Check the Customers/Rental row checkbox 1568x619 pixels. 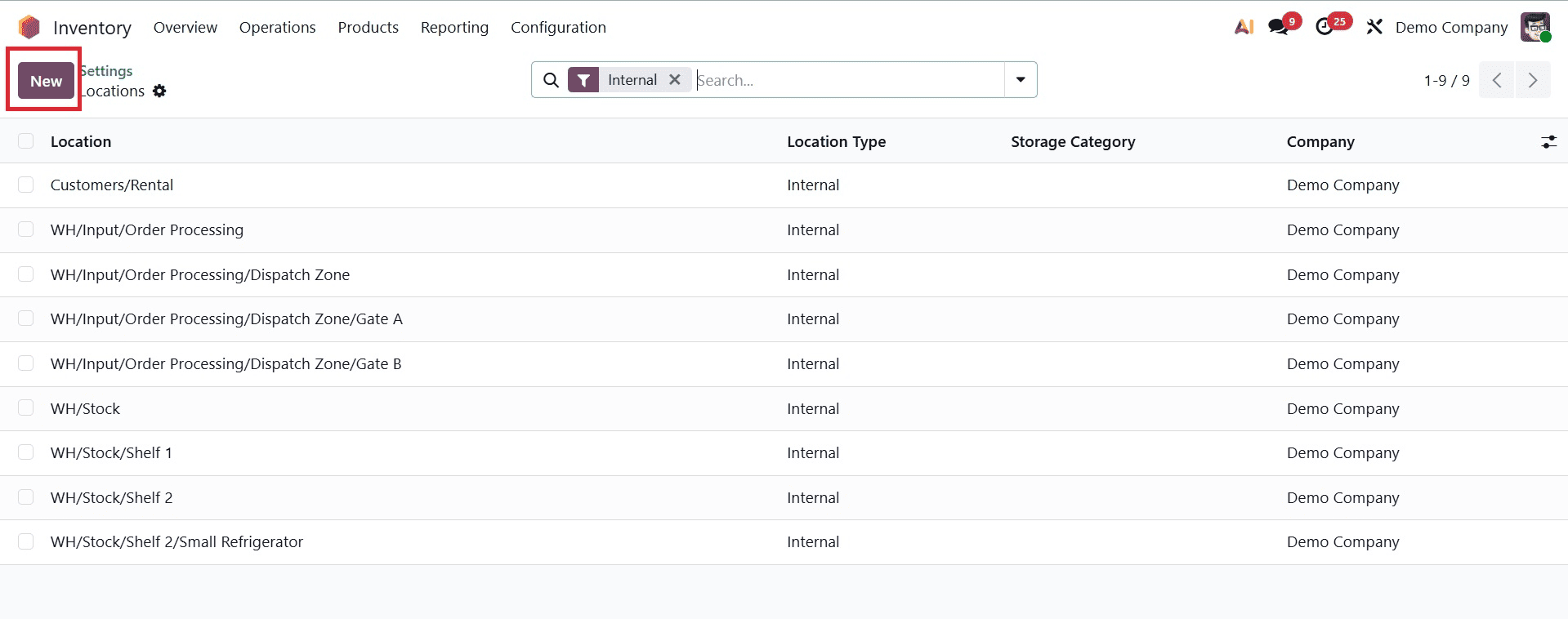coord(26,185)
